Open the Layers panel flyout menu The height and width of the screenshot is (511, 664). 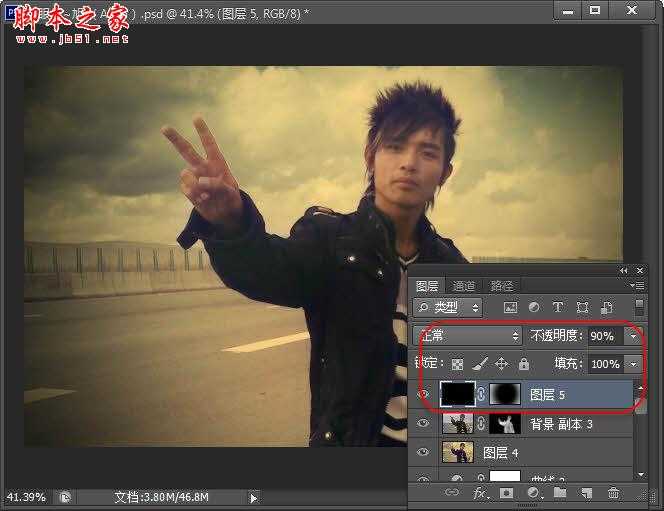637,285
